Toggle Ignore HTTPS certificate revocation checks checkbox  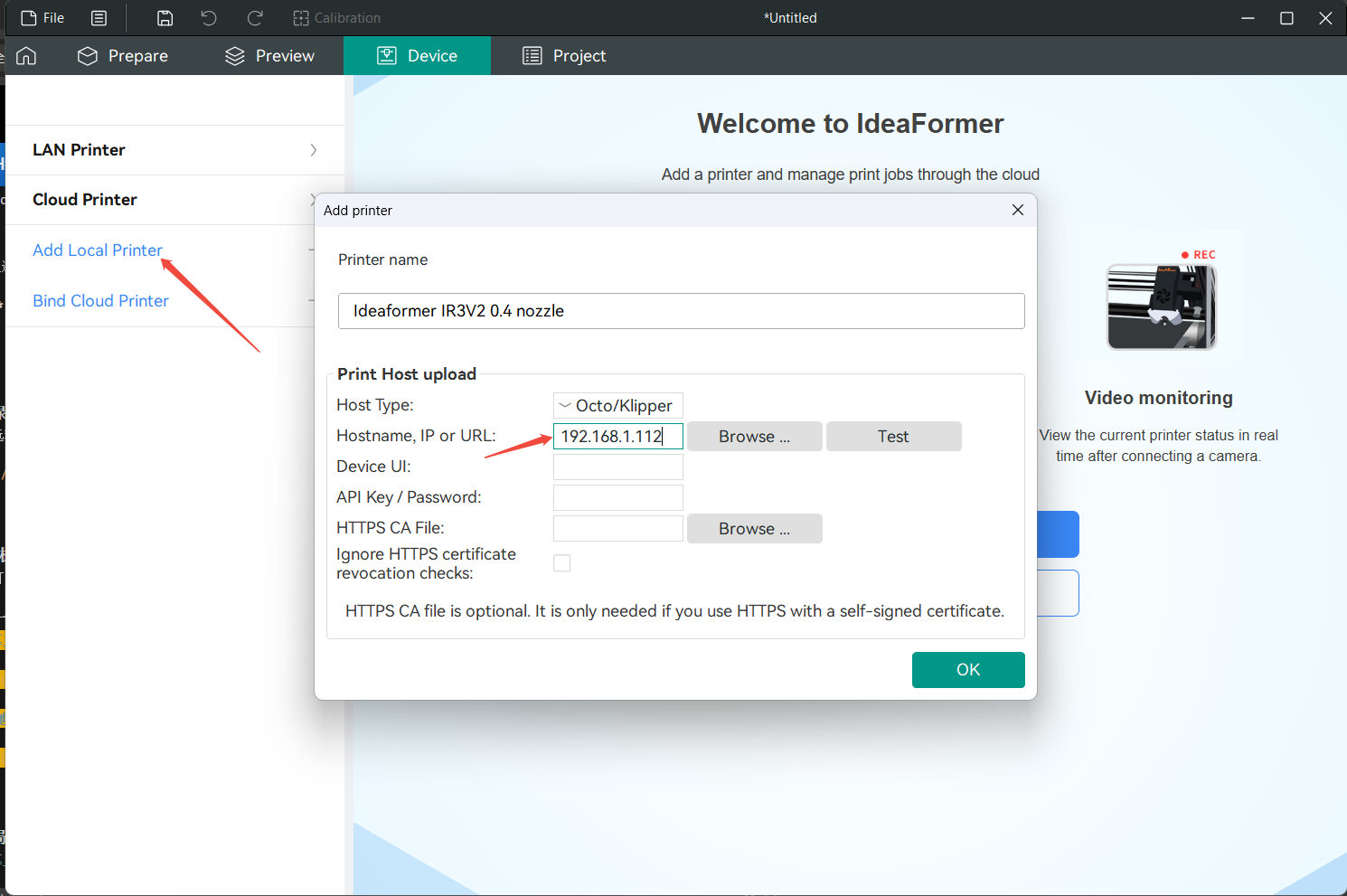pos(562,563)
